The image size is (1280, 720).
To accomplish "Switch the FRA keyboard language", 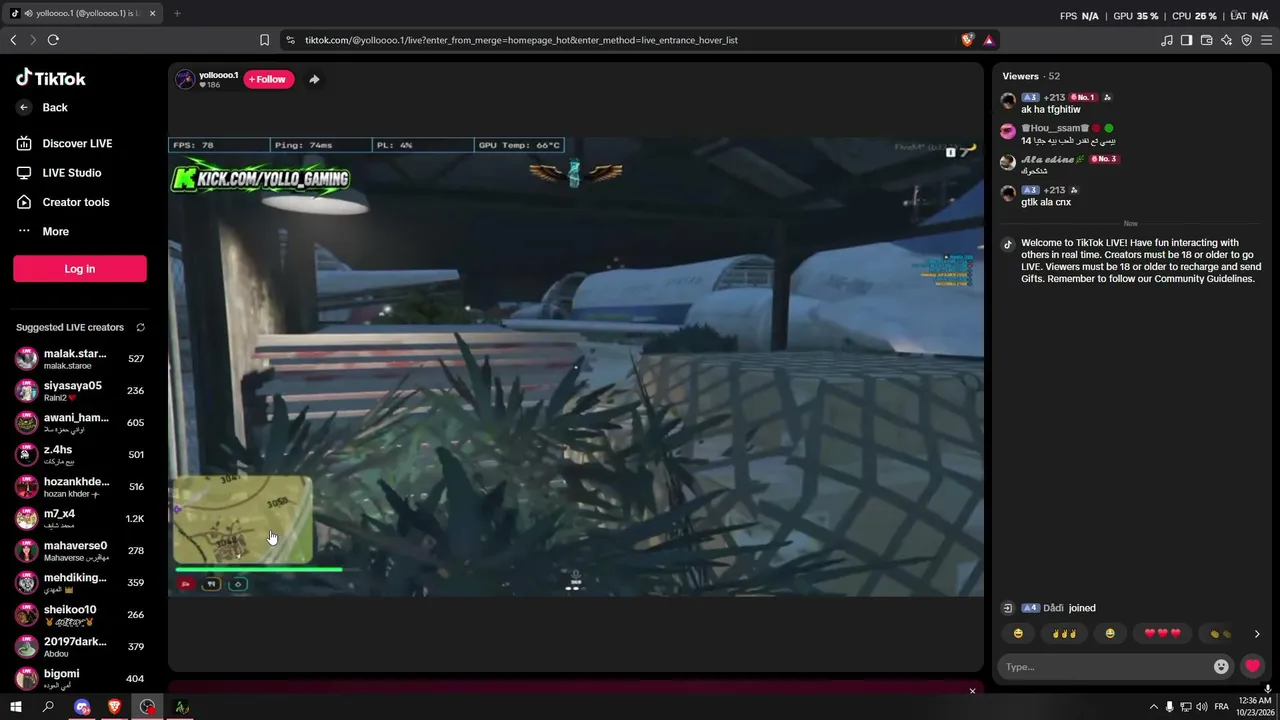I will [1221, 707].
